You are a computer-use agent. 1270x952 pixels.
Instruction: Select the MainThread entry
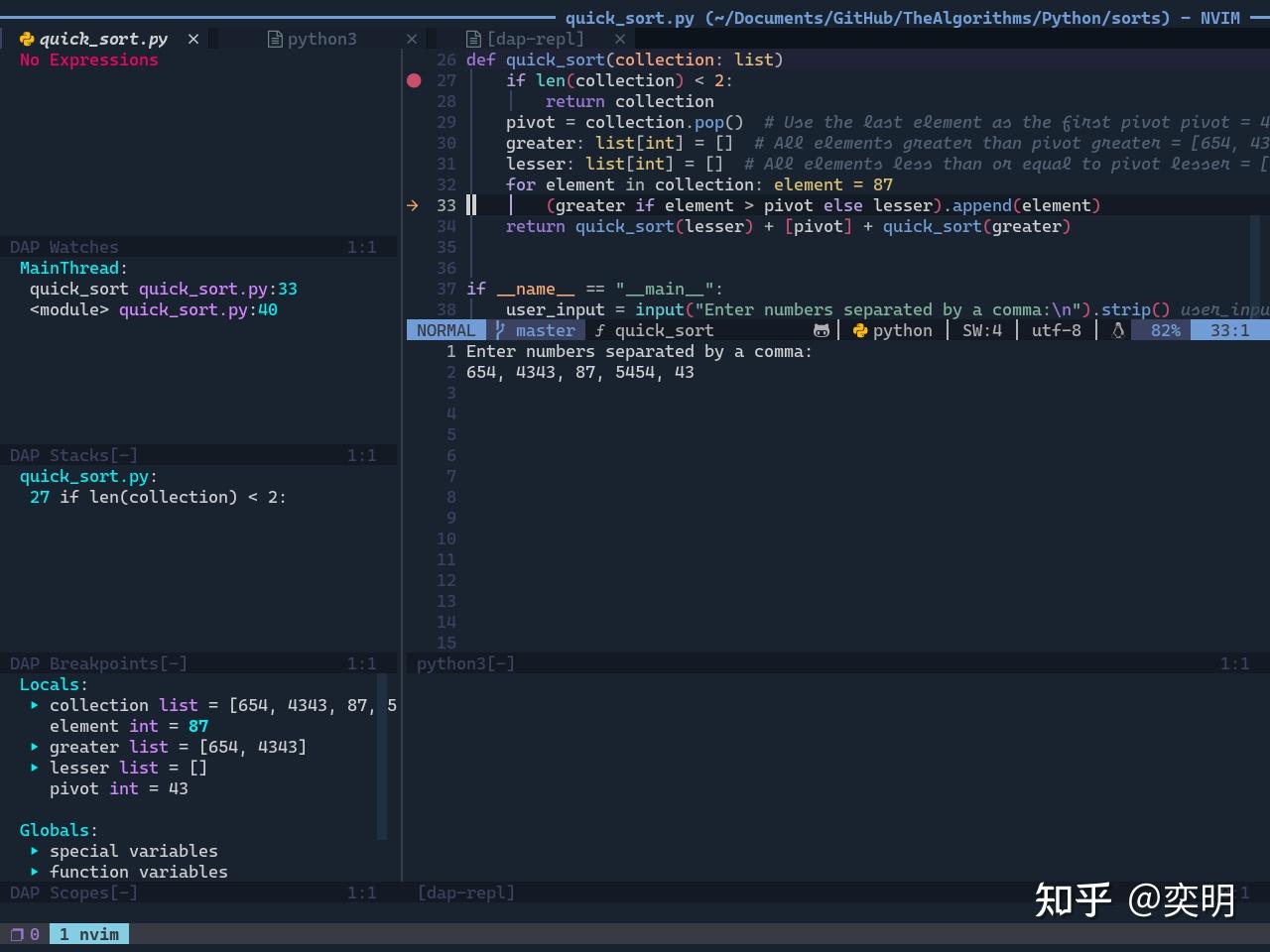pos(73,268)
